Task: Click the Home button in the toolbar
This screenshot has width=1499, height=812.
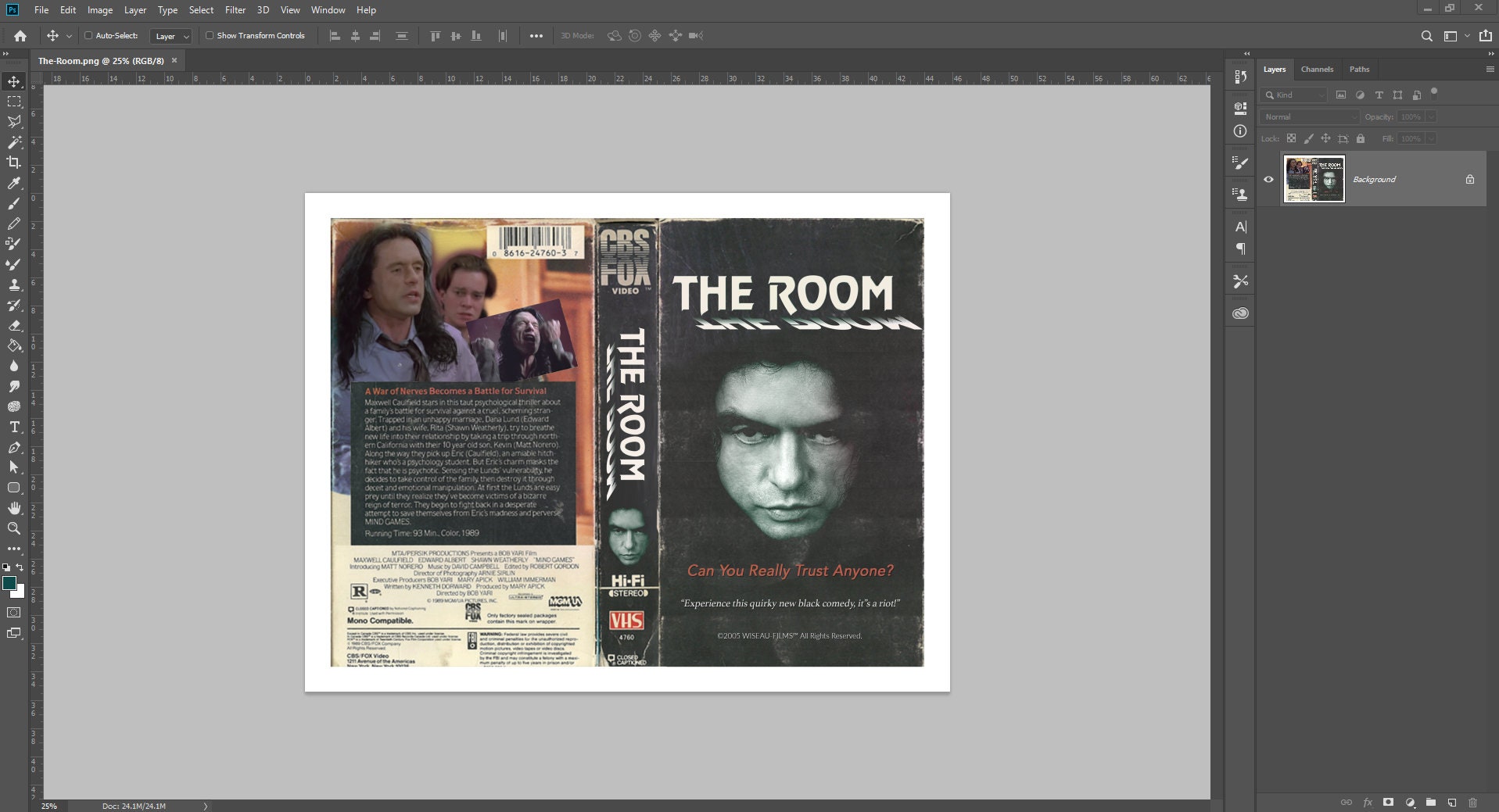Action: point(19,35)
